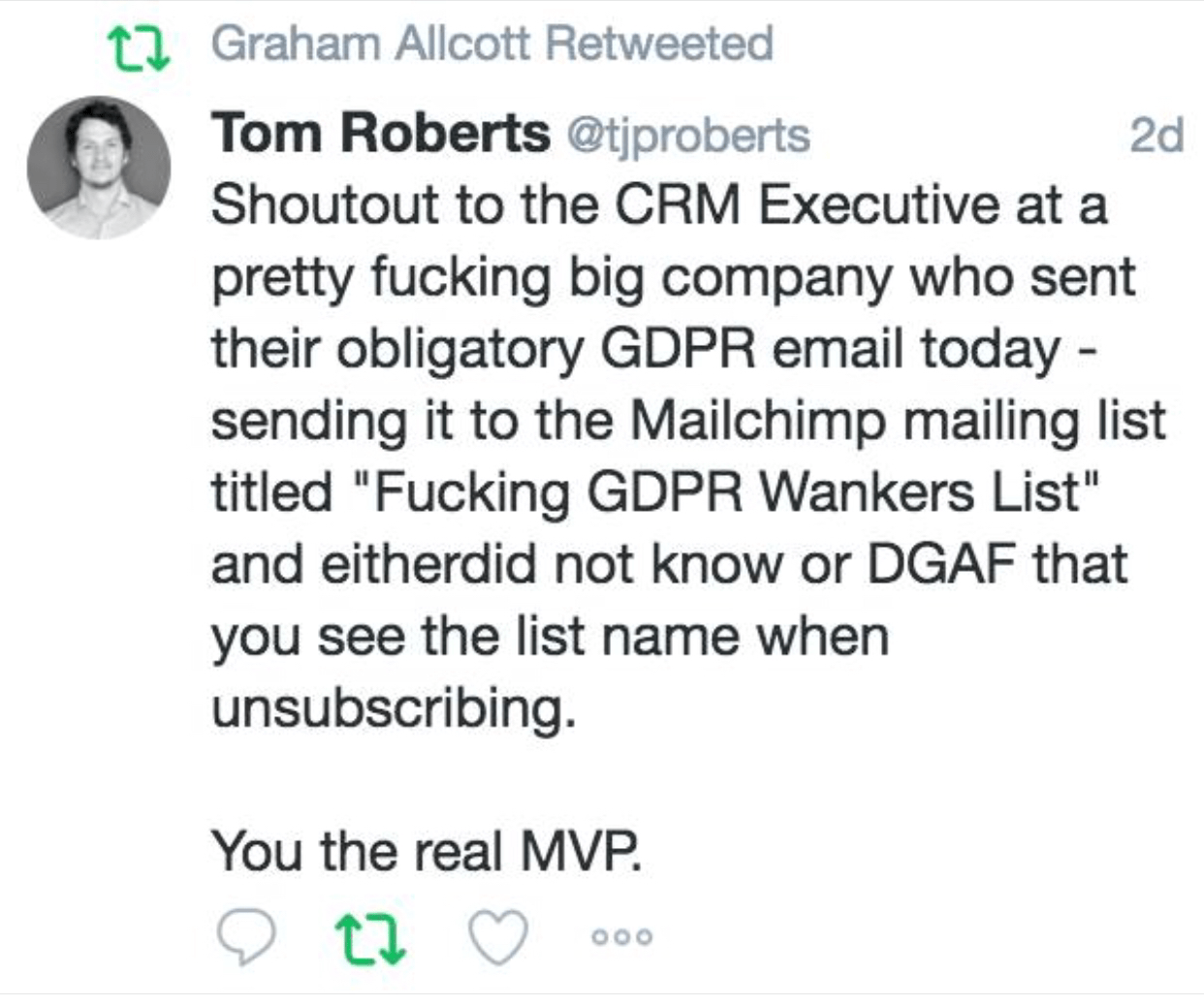
Task: Click the line 'You the real MVP.'
Action: pyautogui.click(x=427, y=851)
